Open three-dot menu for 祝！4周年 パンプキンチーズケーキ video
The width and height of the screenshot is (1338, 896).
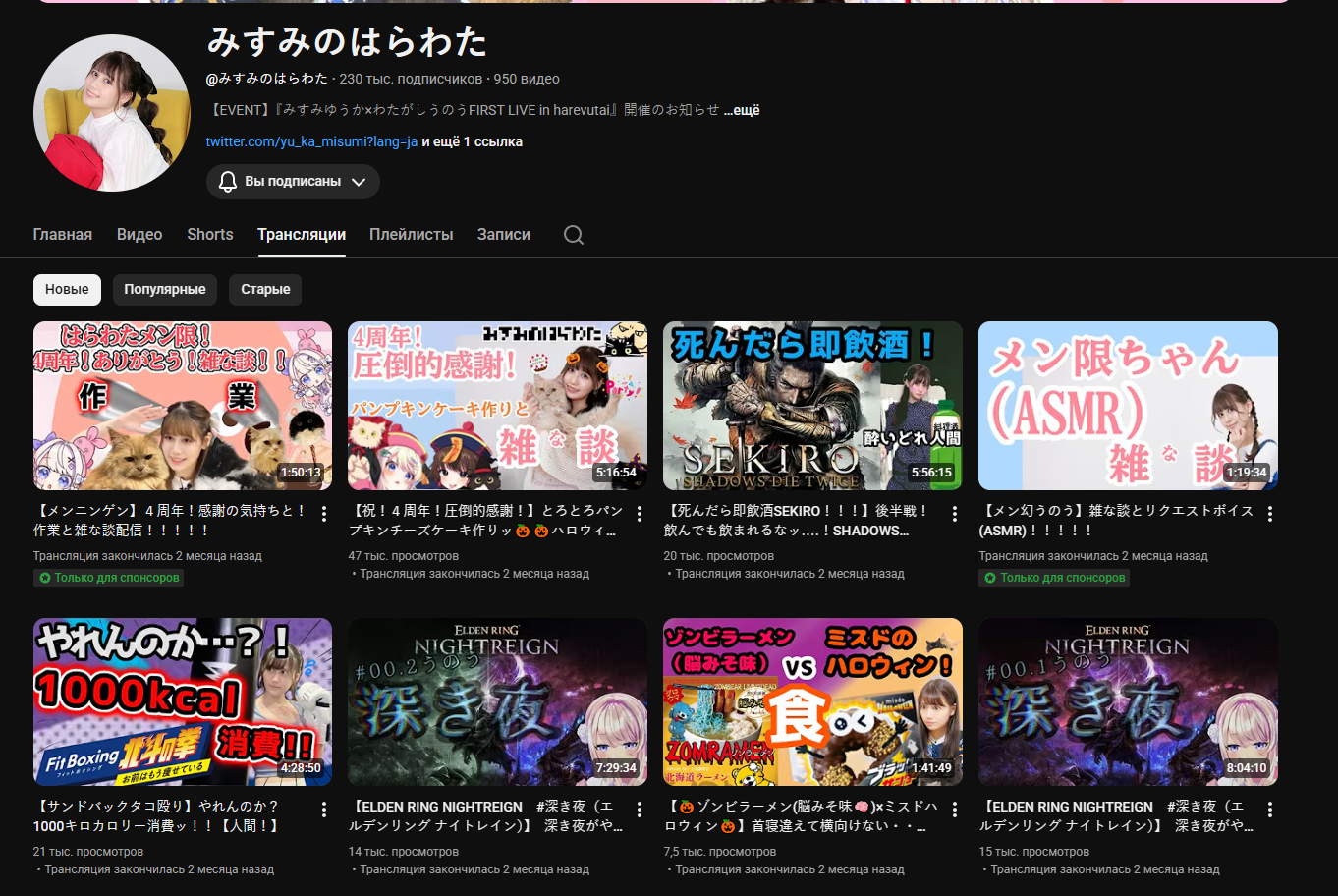click(640, 514)
